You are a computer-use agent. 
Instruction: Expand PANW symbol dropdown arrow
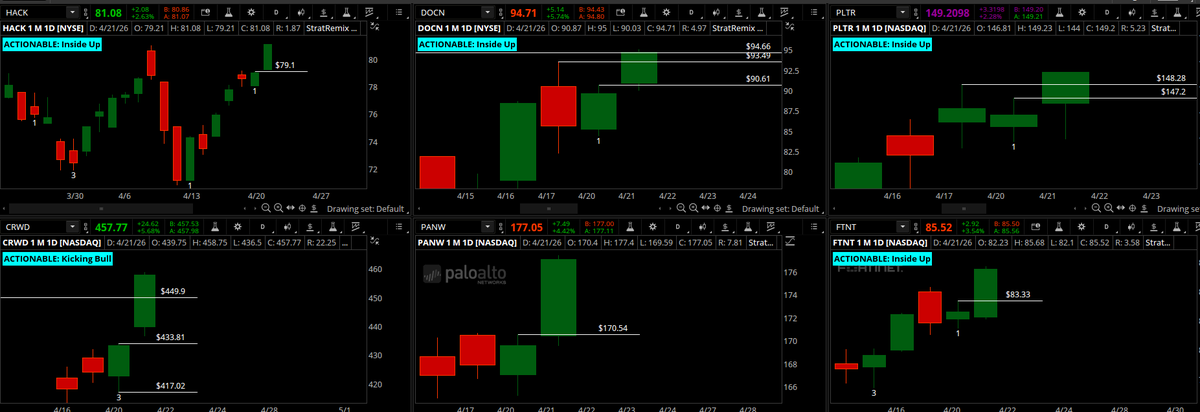[x=487, y=227]
